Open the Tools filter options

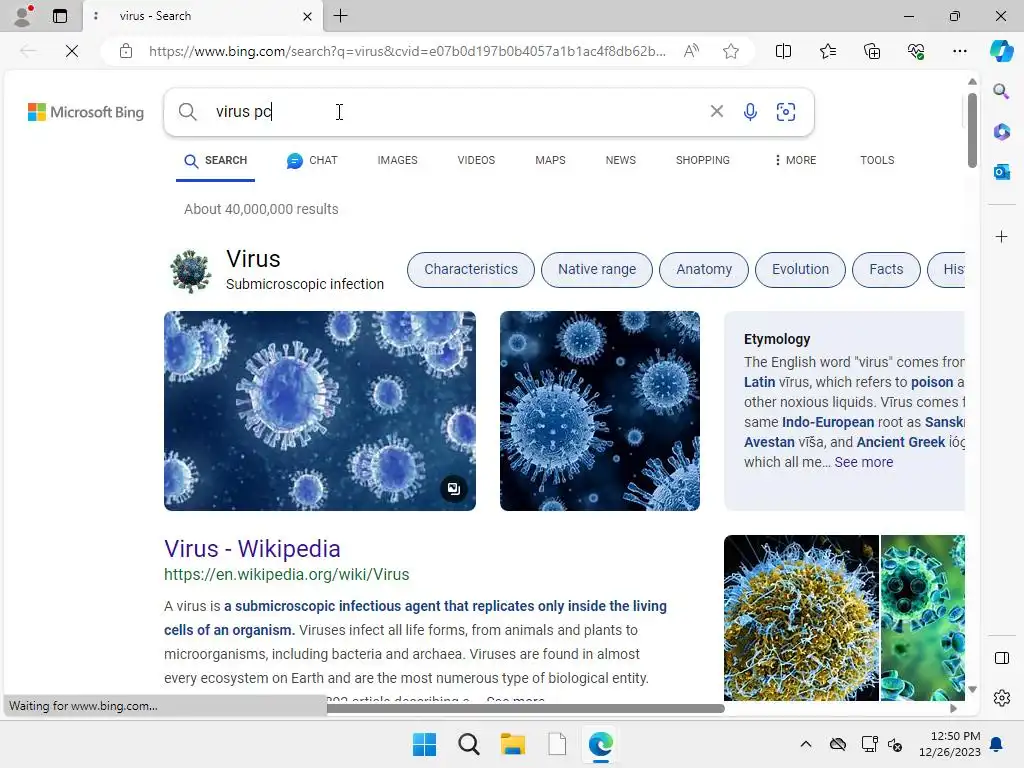[x=877, y=160]
